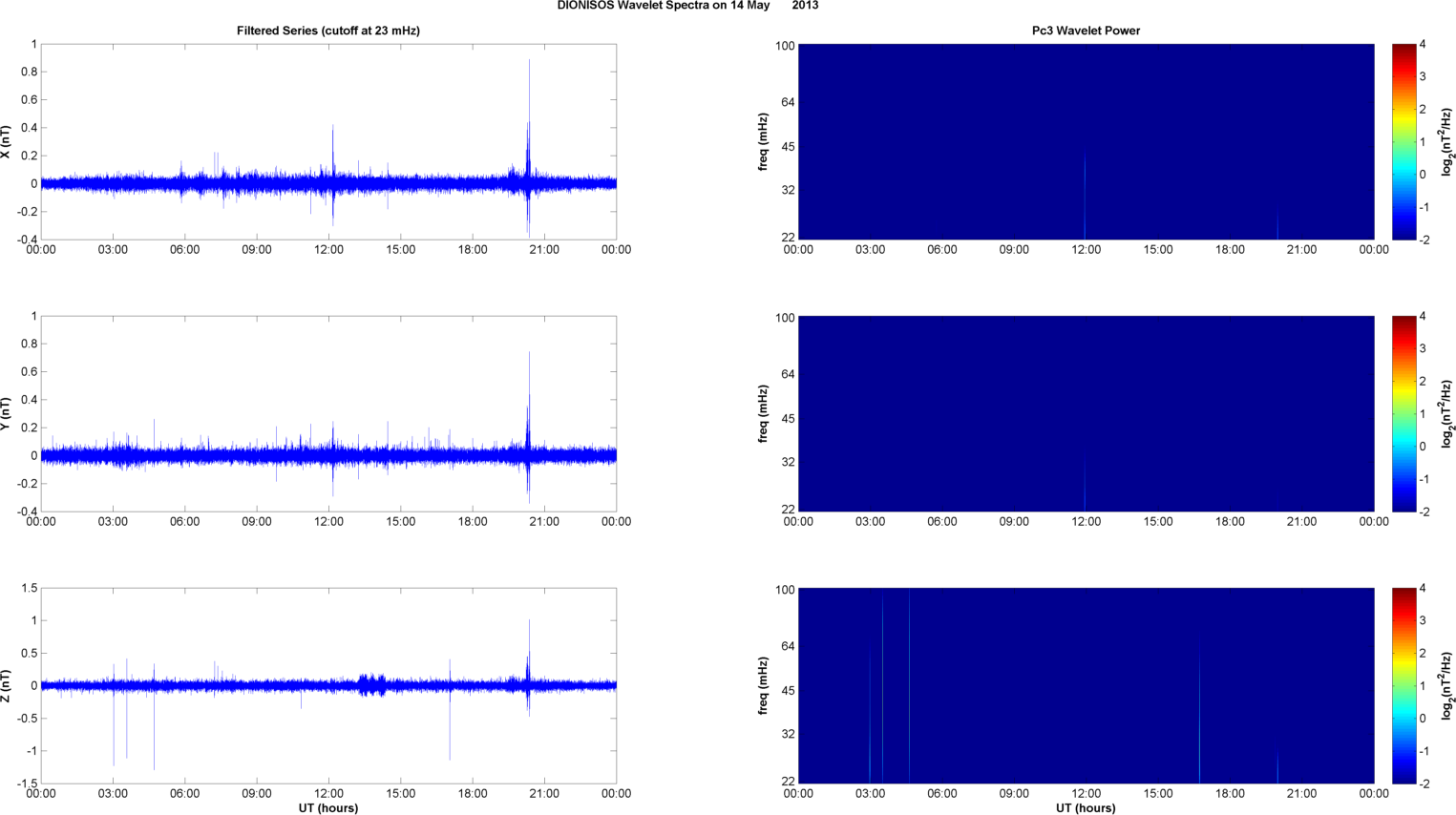
Task: Click '64' frequency tick on middle wavelet plot
Action: pos(789,374)
